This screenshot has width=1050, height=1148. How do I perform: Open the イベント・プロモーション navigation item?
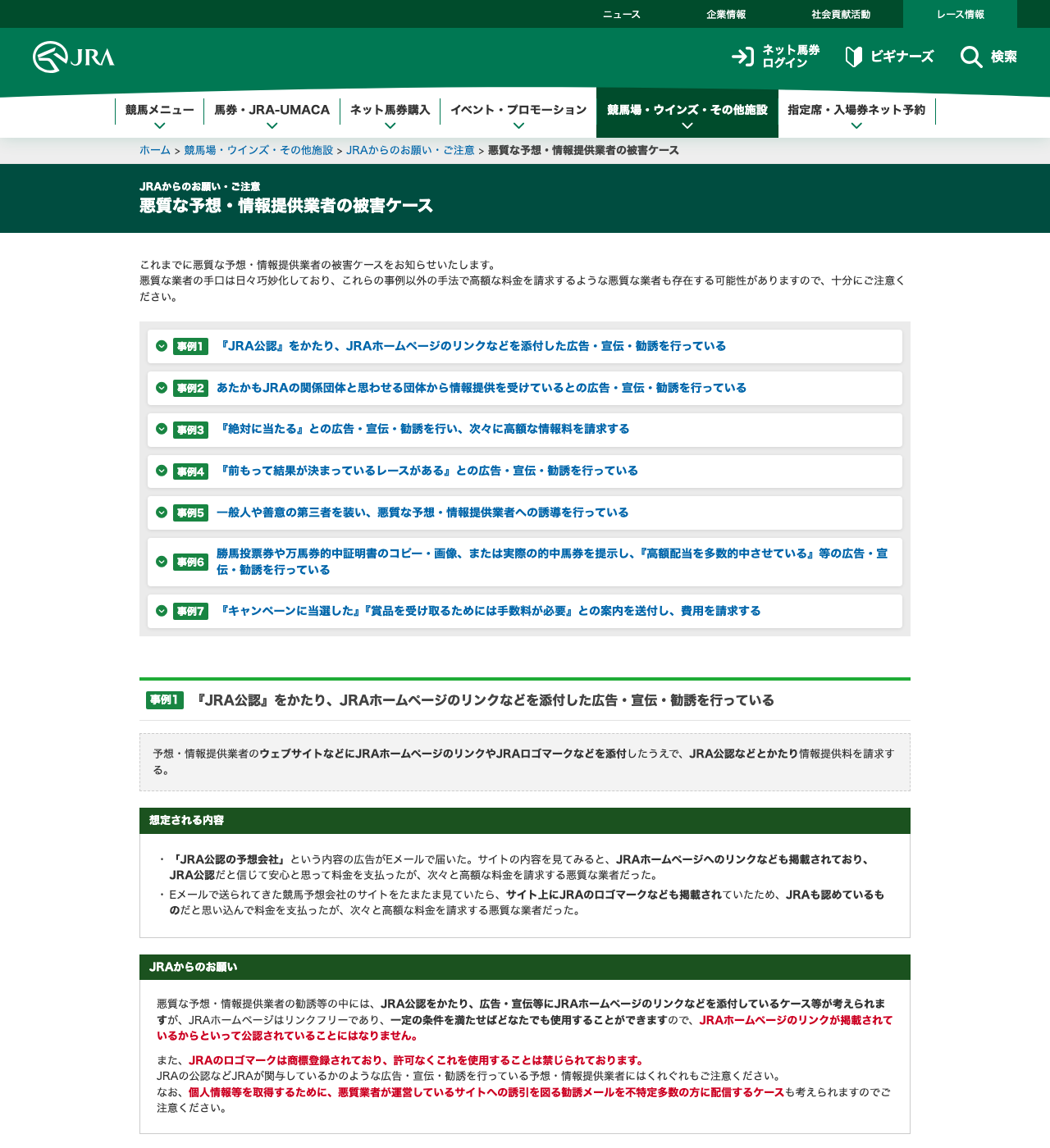coord(518,110)
